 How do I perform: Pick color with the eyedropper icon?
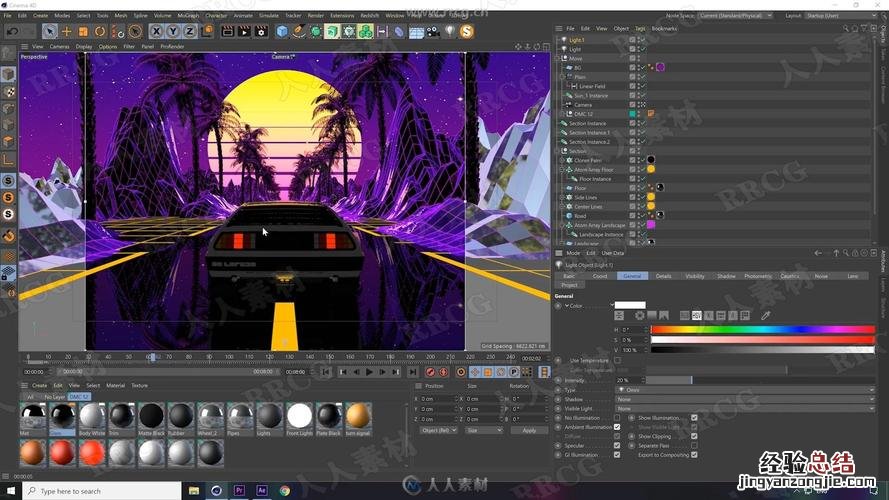pos(766,316)
